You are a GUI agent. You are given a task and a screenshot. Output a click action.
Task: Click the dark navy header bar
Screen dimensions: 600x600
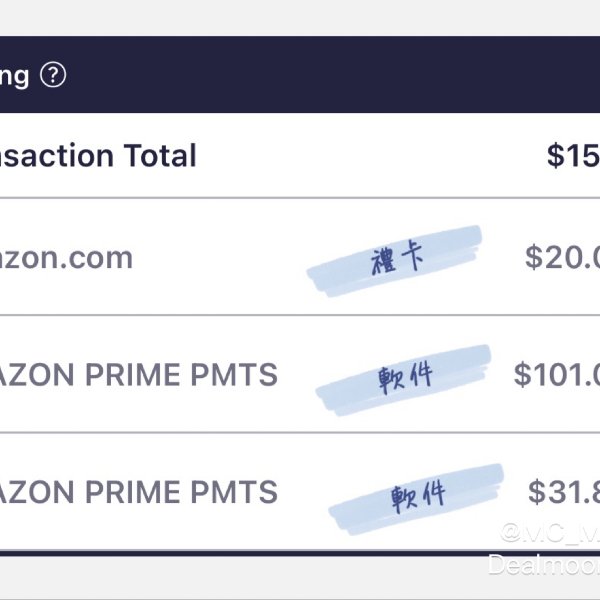[x=300, y=75]
